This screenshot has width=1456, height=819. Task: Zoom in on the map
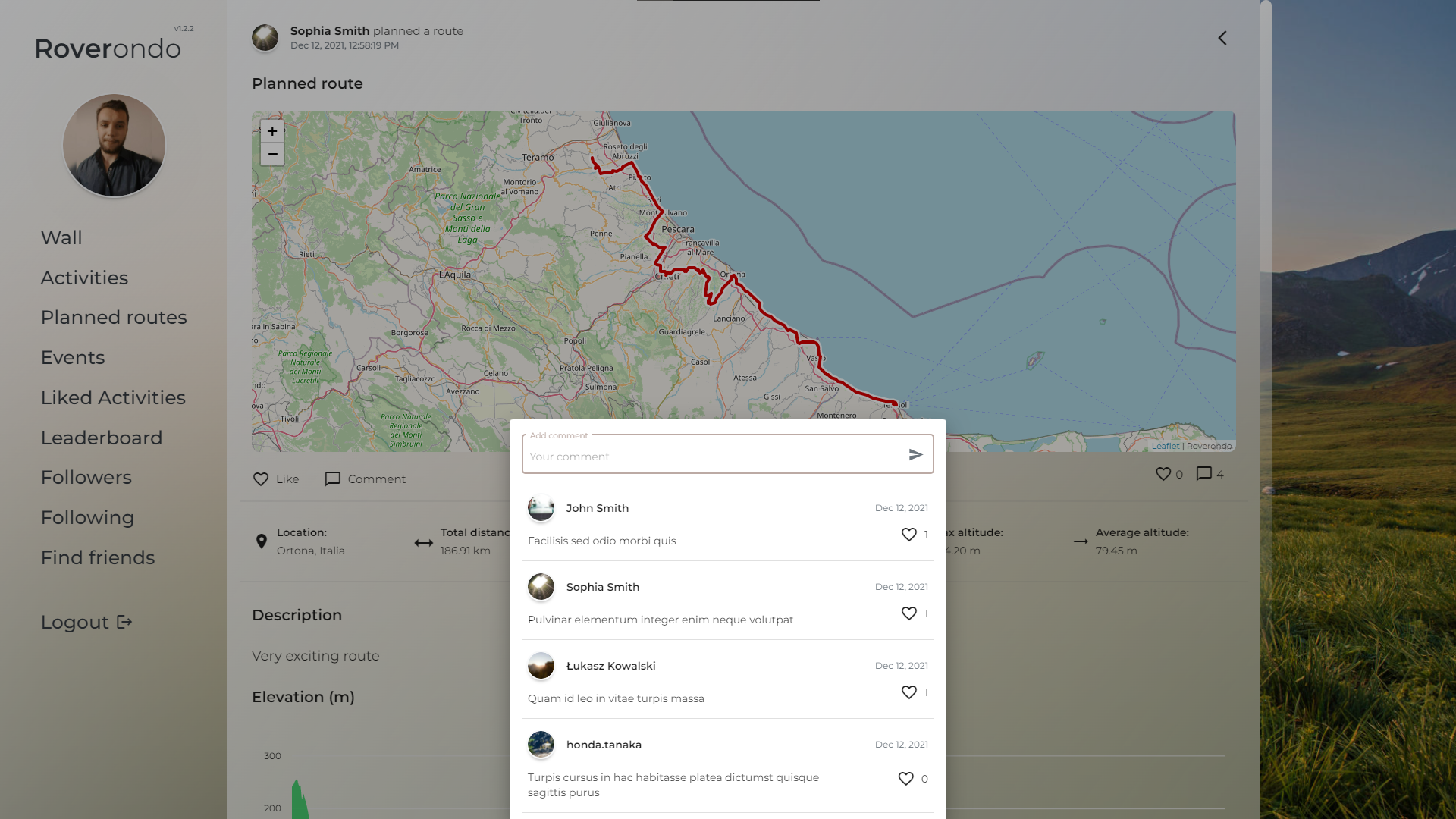pos(272,131)
